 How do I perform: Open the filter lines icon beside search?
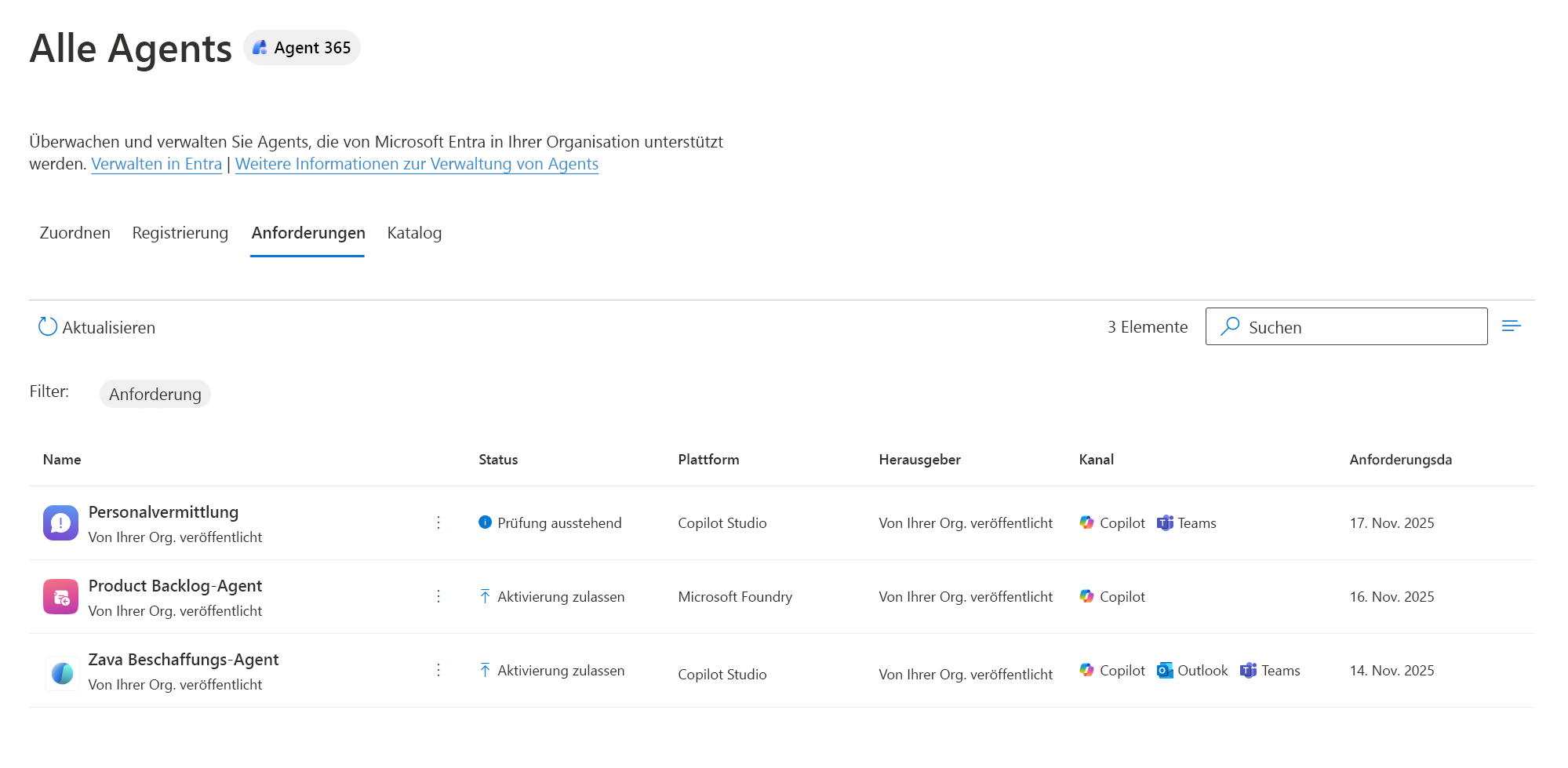(x=1511, y=326)
